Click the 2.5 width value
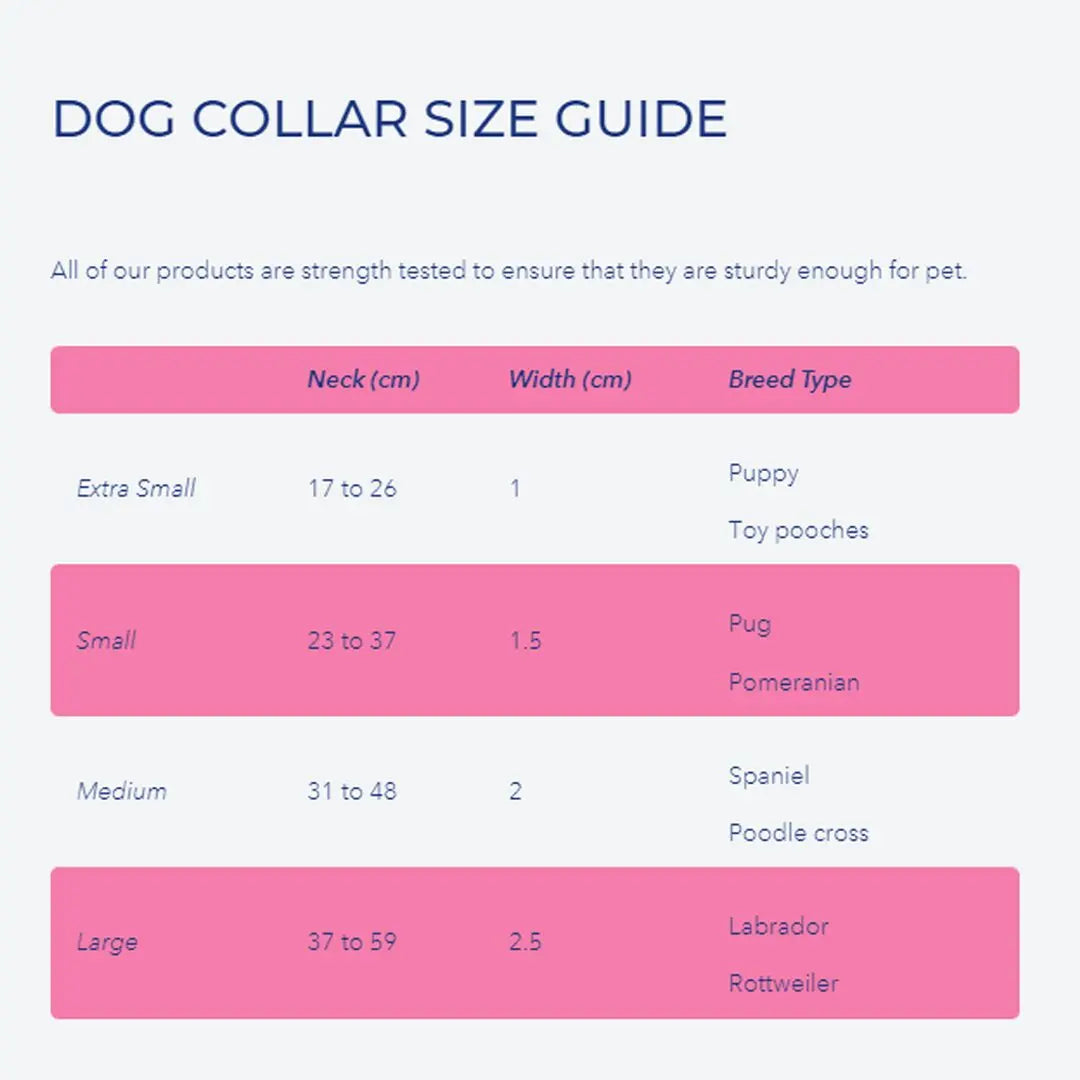Viewport: 1080px width, 1080px height. pyautogui.click(x=525, y=943)
